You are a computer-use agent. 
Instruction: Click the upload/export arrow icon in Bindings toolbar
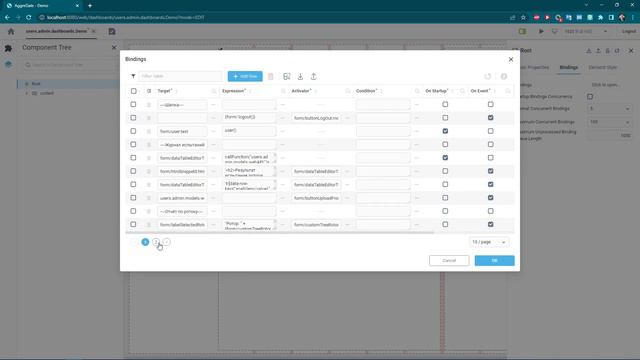pos(313,76)
